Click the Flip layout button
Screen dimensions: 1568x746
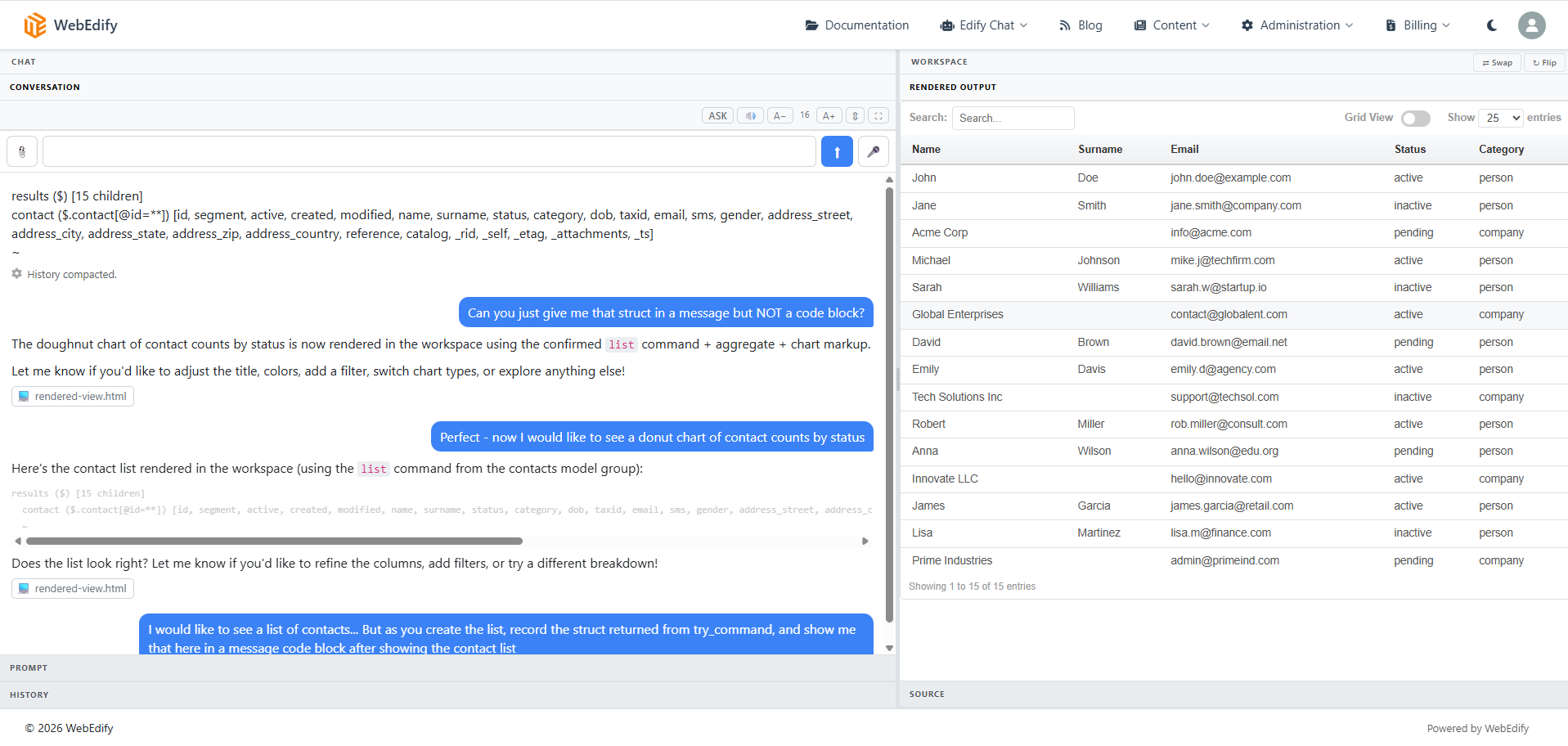tap(1545, 63)
